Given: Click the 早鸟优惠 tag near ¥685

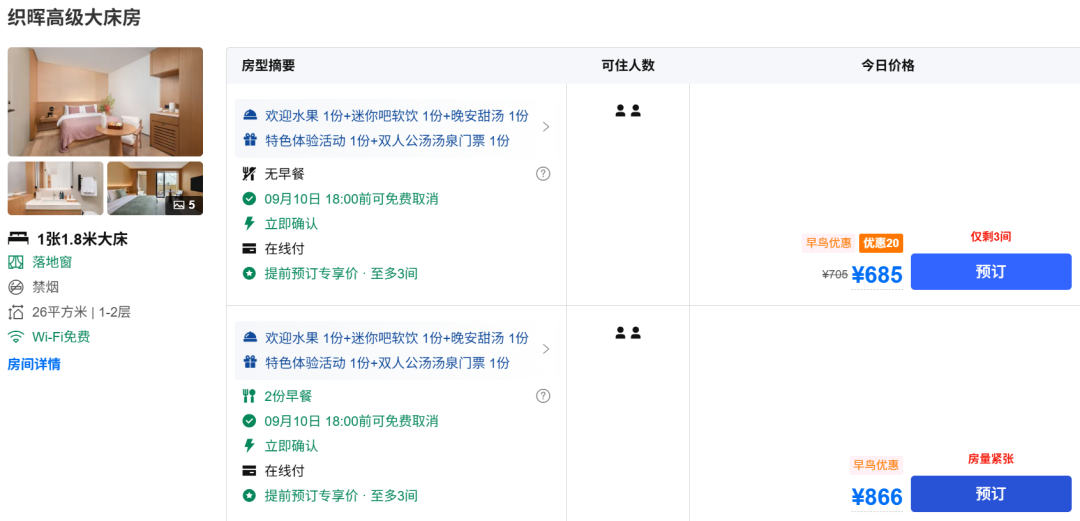Looking at the screenshot, I should pyautogui.click(x=827, y=243).
